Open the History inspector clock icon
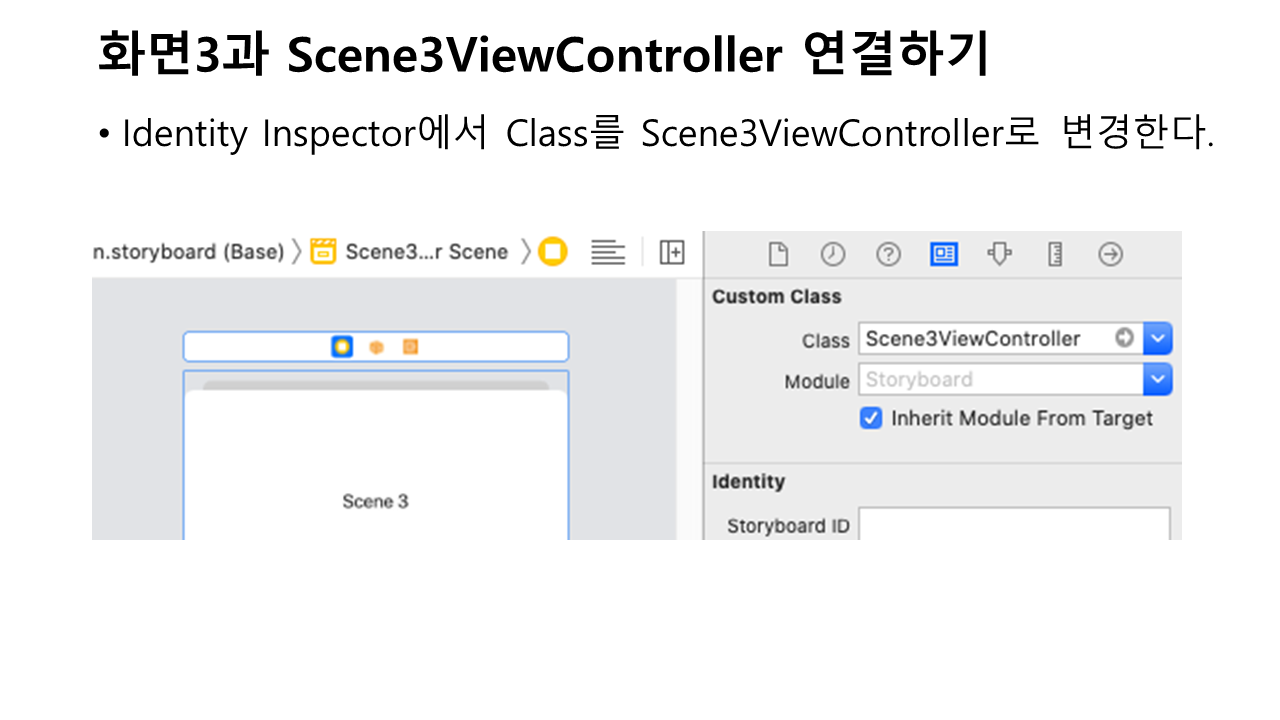The width and height of the screenshot is (1280, 720). tap(833, 255)
